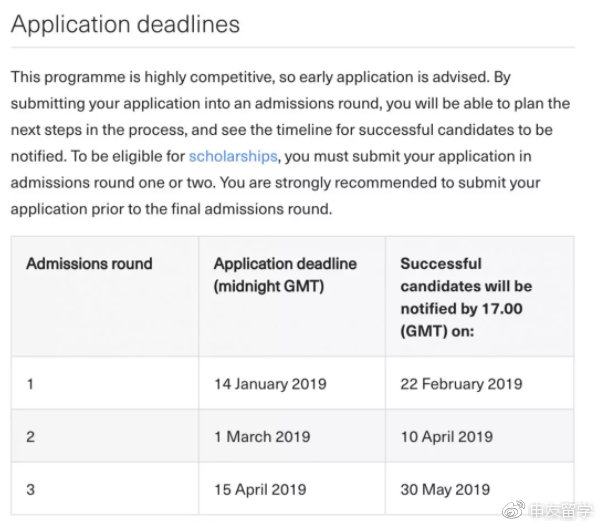Viewport: 600px width, 527px height.
Task: Click the 30 May 2019 notification cell
Action: (x=479, y=489)
